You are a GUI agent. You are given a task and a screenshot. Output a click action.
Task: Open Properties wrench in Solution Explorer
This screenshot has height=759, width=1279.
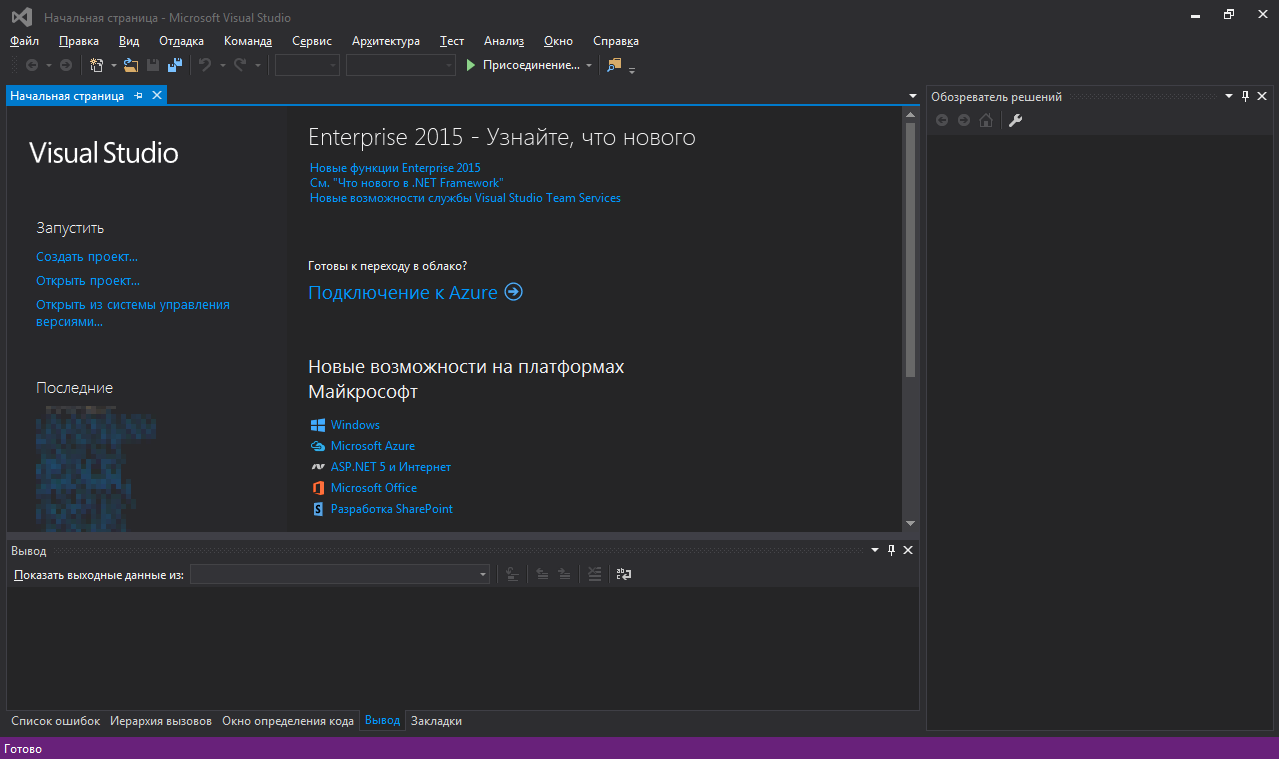(x=1015, y=121)
